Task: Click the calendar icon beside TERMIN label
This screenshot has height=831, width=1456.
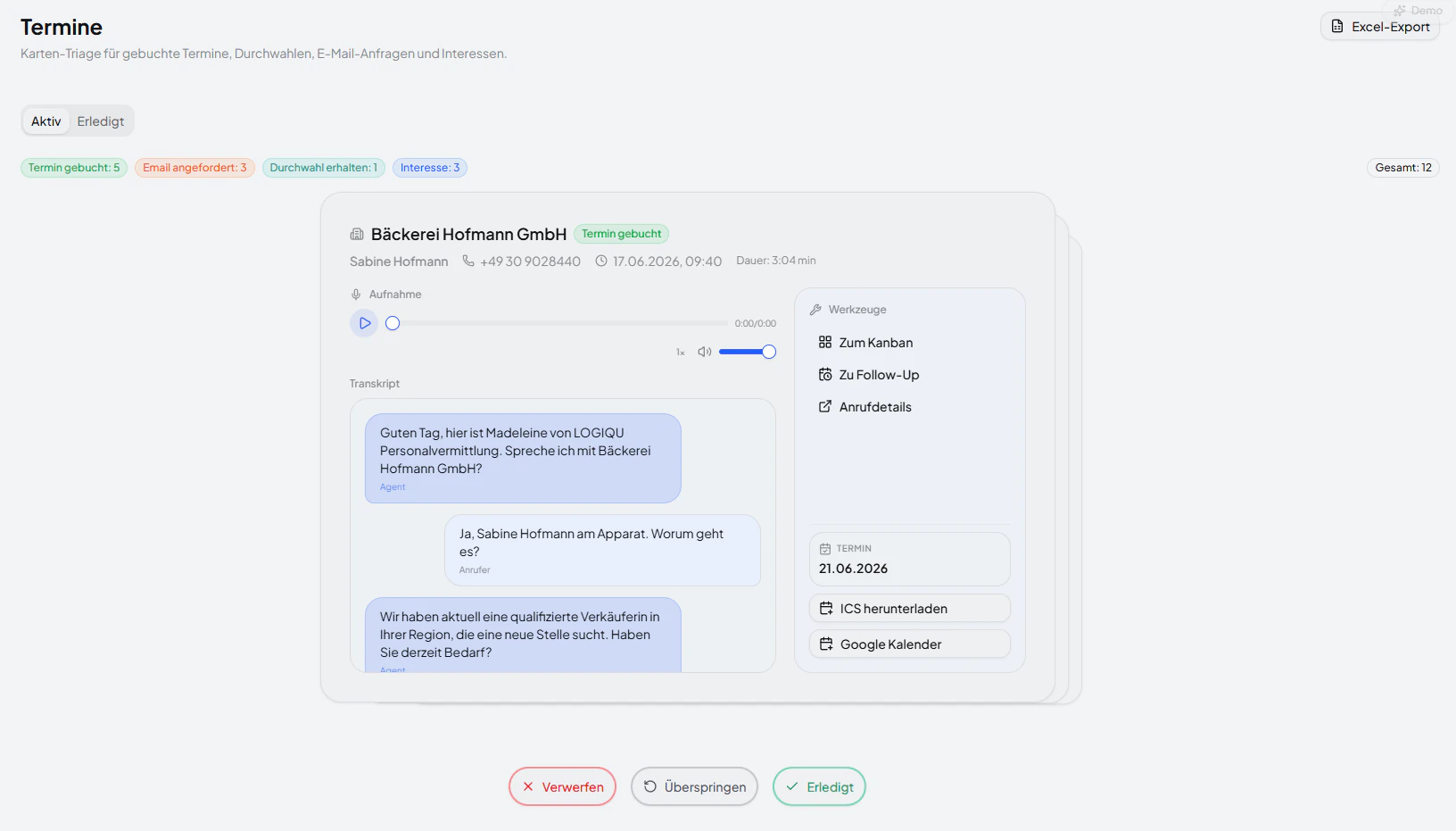Action: coord(825,549)
